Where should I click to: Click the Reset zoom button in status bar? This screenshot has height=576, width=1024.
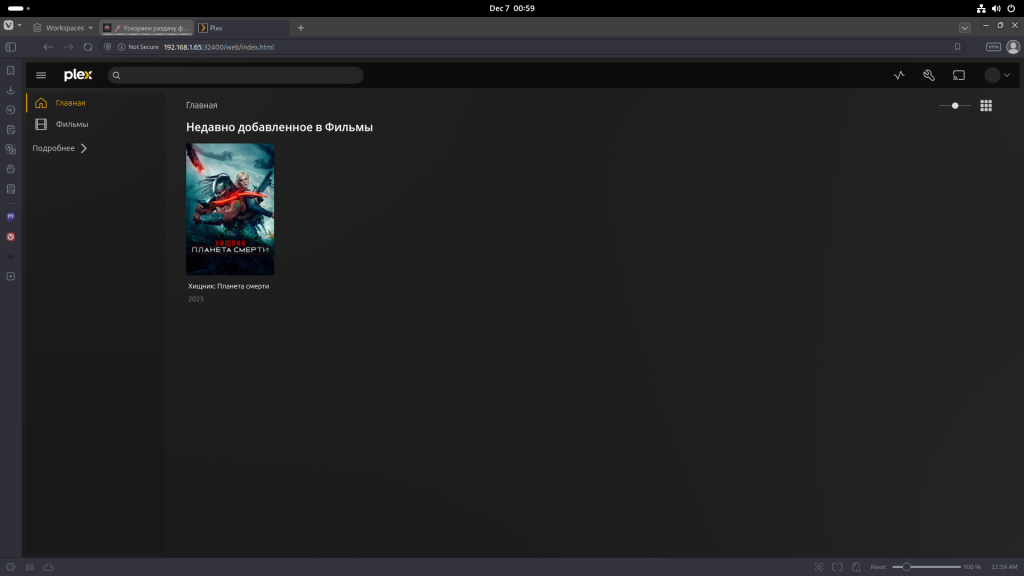(878, 567)
